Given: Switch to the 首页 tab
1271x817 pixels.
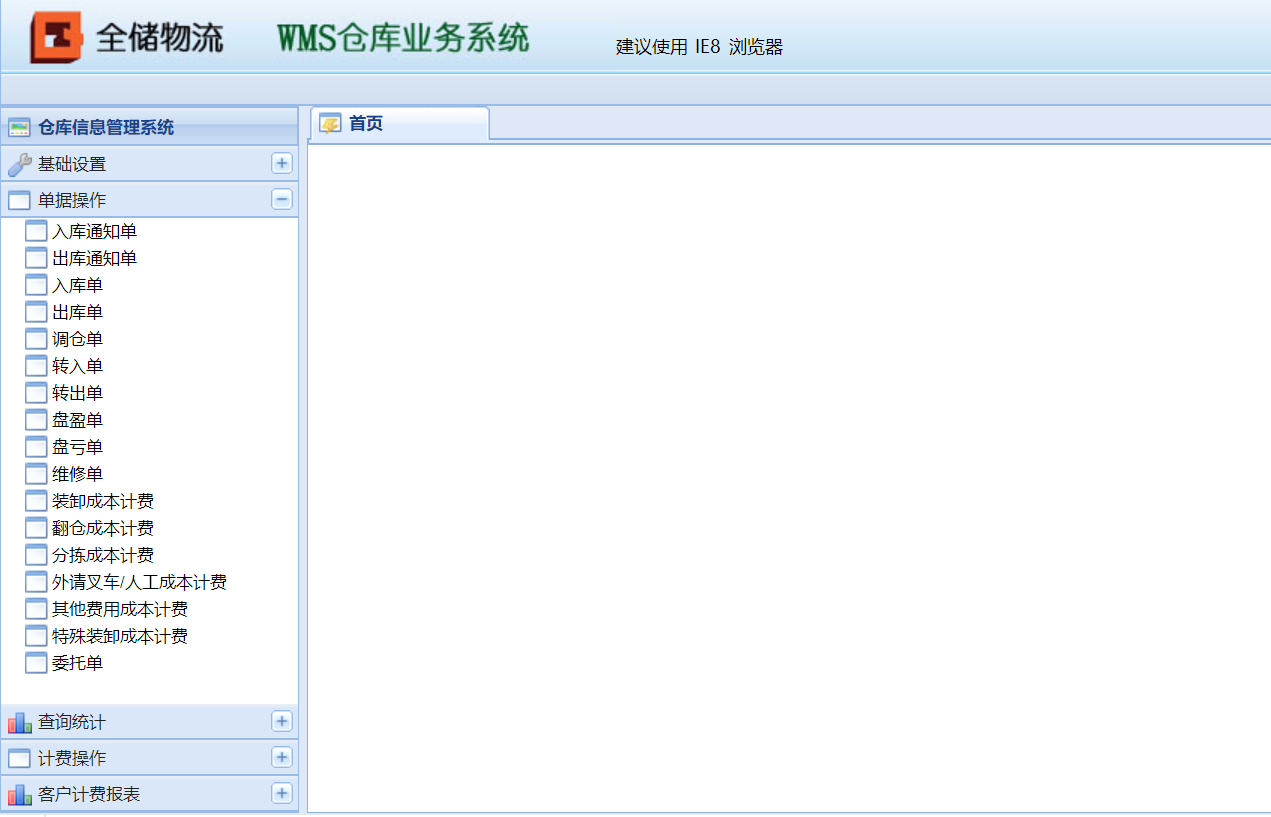Looking at the screenshot, I should pos(370,124).
